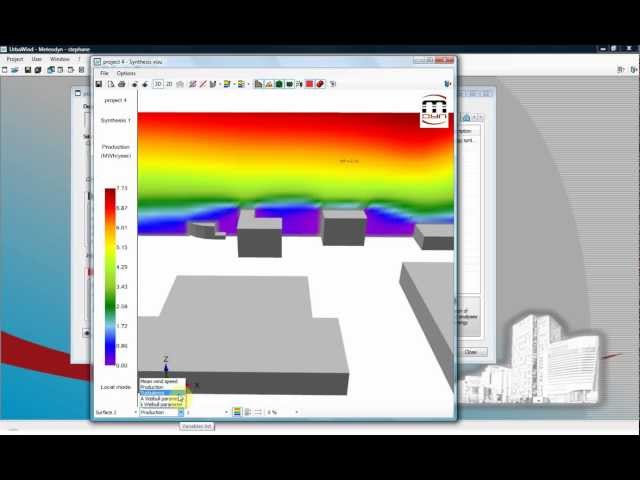This screenshot has width=640, height=480.
Task: Click the blue 3D box icon in UrbaWind toolbar
Action: tap(51, 70)
